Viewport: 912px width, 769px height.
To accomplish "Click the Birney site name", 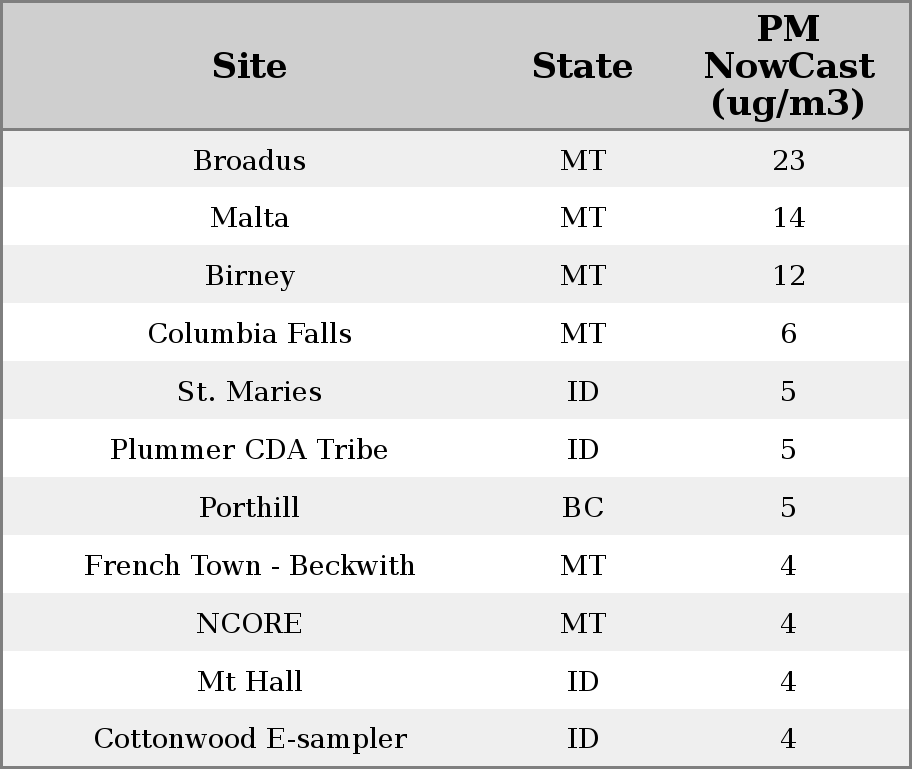I will [249, 276].
